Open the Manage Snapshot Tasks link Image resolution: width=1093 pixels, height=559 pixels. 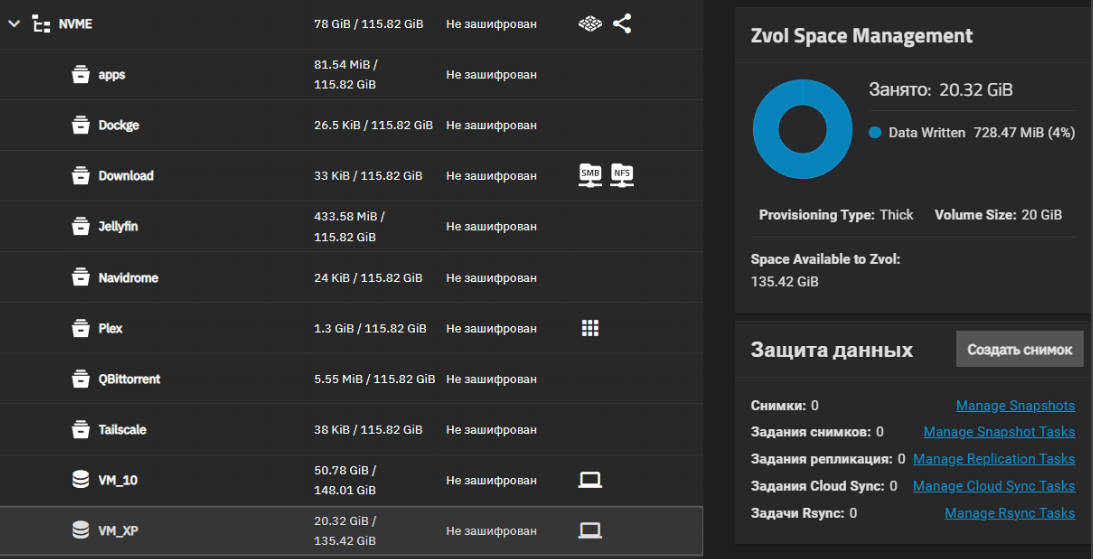point(999,432)
